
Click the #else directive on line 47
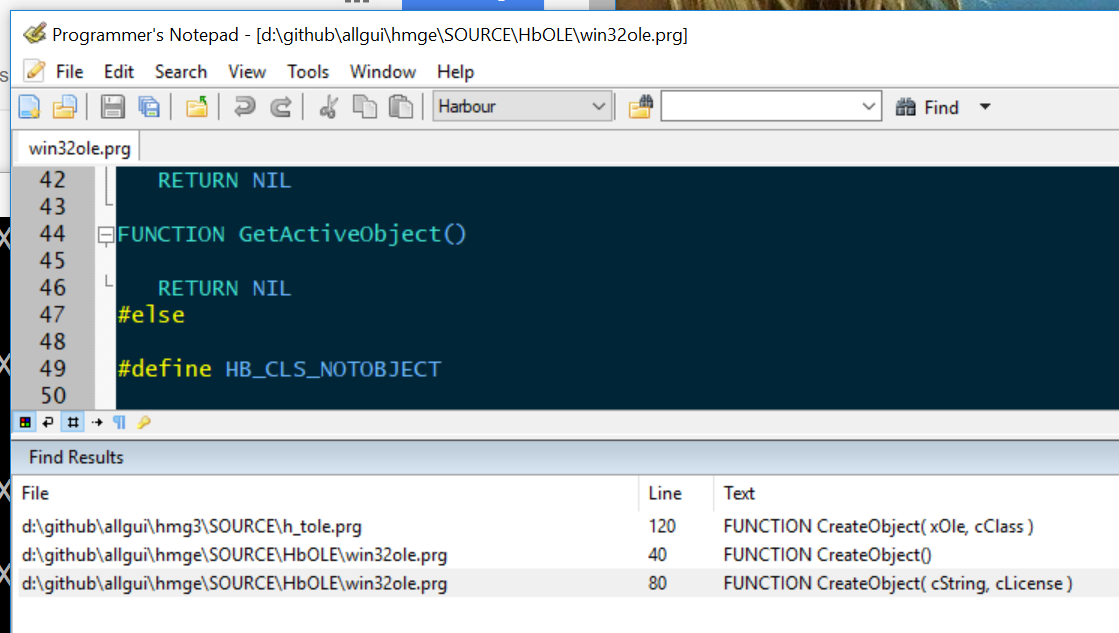coord(151,315)
